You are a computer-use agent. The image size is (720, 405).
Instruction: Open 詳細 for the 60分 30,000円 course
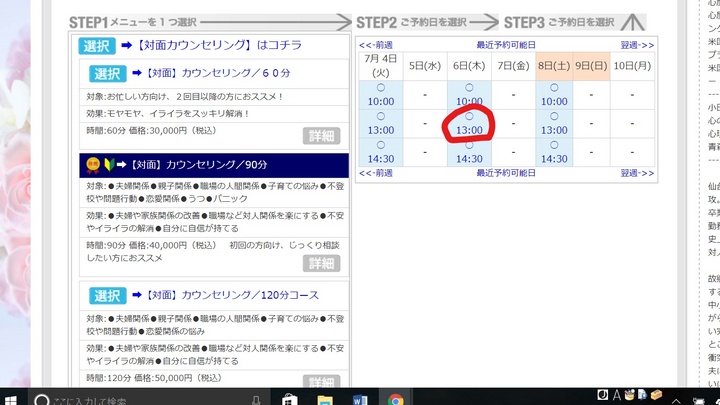(321, 136)
